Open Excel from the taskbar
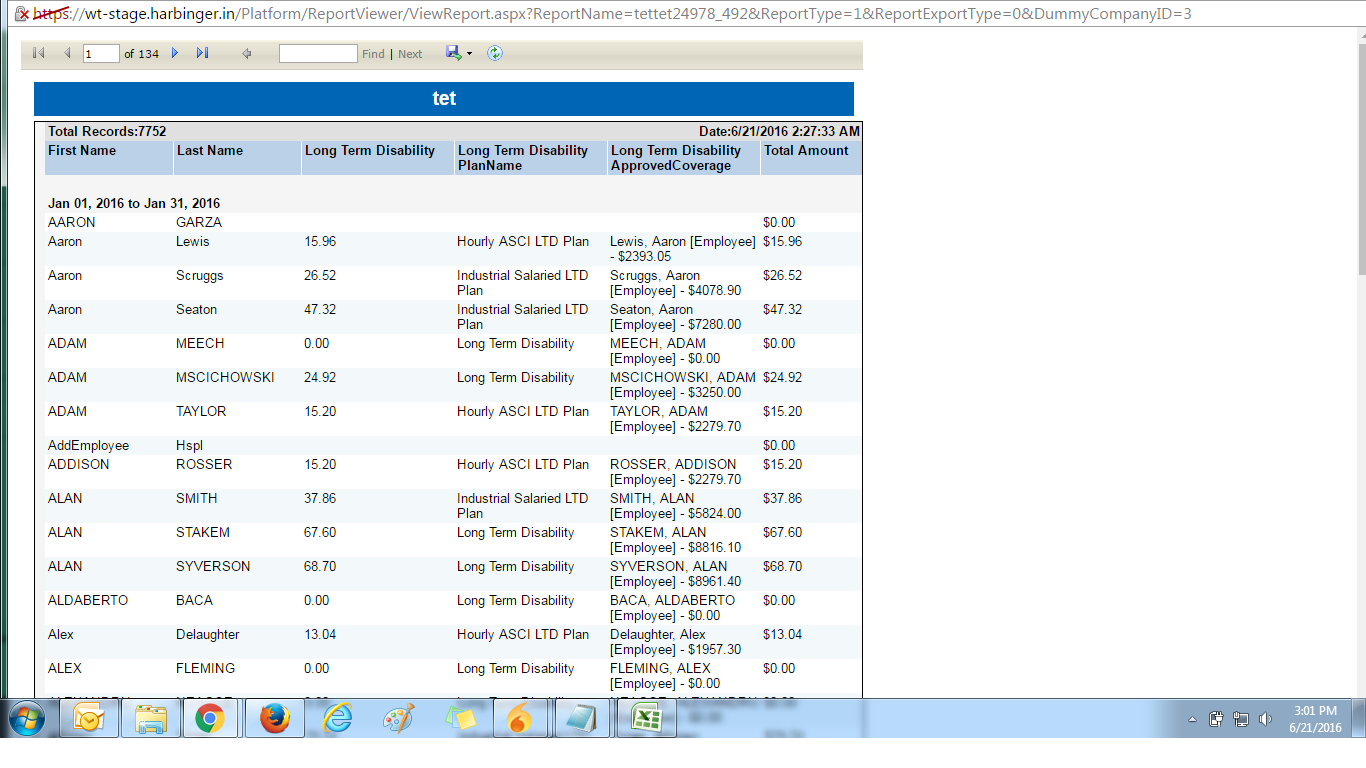 (645, 719)
